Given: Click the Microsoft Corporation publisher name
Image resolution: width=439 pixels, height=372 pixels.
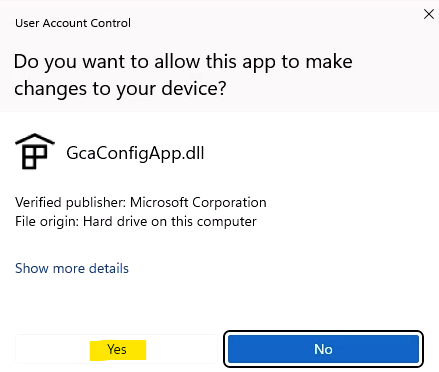Looking at the screenshot, I should pyautogui.click(x=198, y=203).
